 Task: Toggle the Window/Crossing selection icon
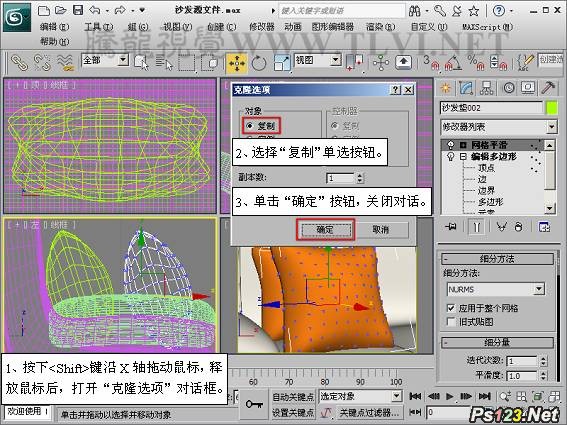[209, 63]
